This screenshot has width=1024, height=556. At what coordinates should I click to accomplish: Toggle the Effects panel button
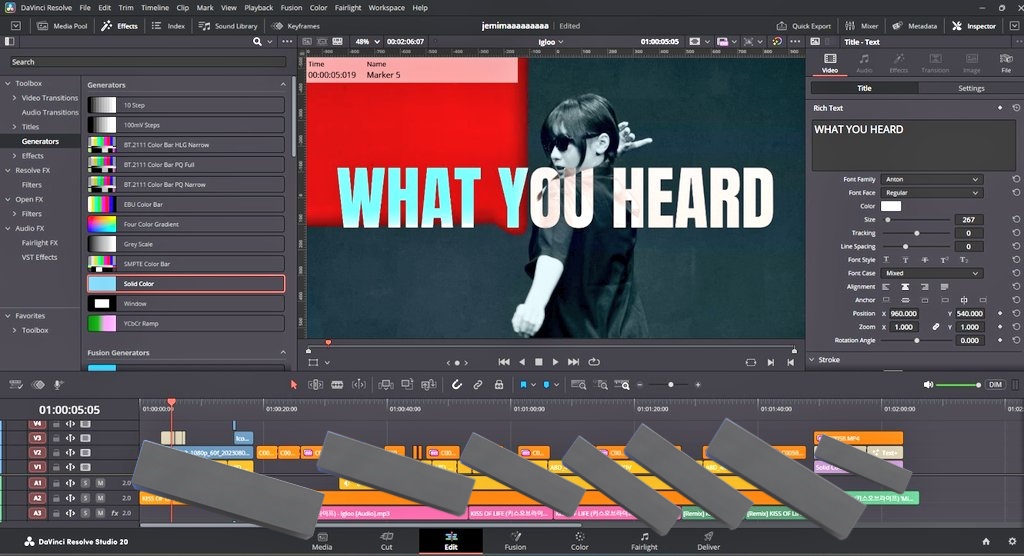coord(119,26)
